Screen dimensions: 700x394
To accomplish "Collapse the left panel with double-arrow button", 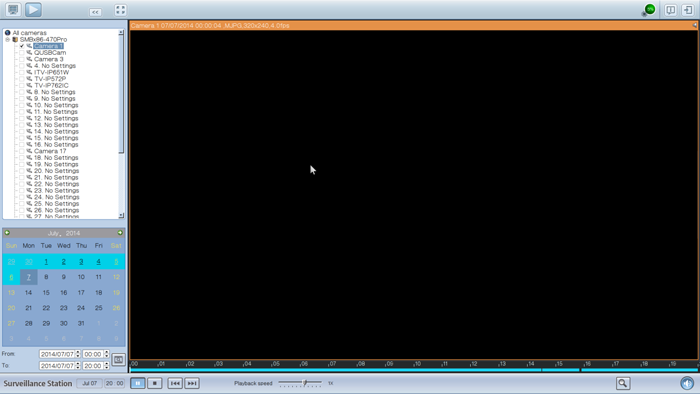I will coord(95,12).
